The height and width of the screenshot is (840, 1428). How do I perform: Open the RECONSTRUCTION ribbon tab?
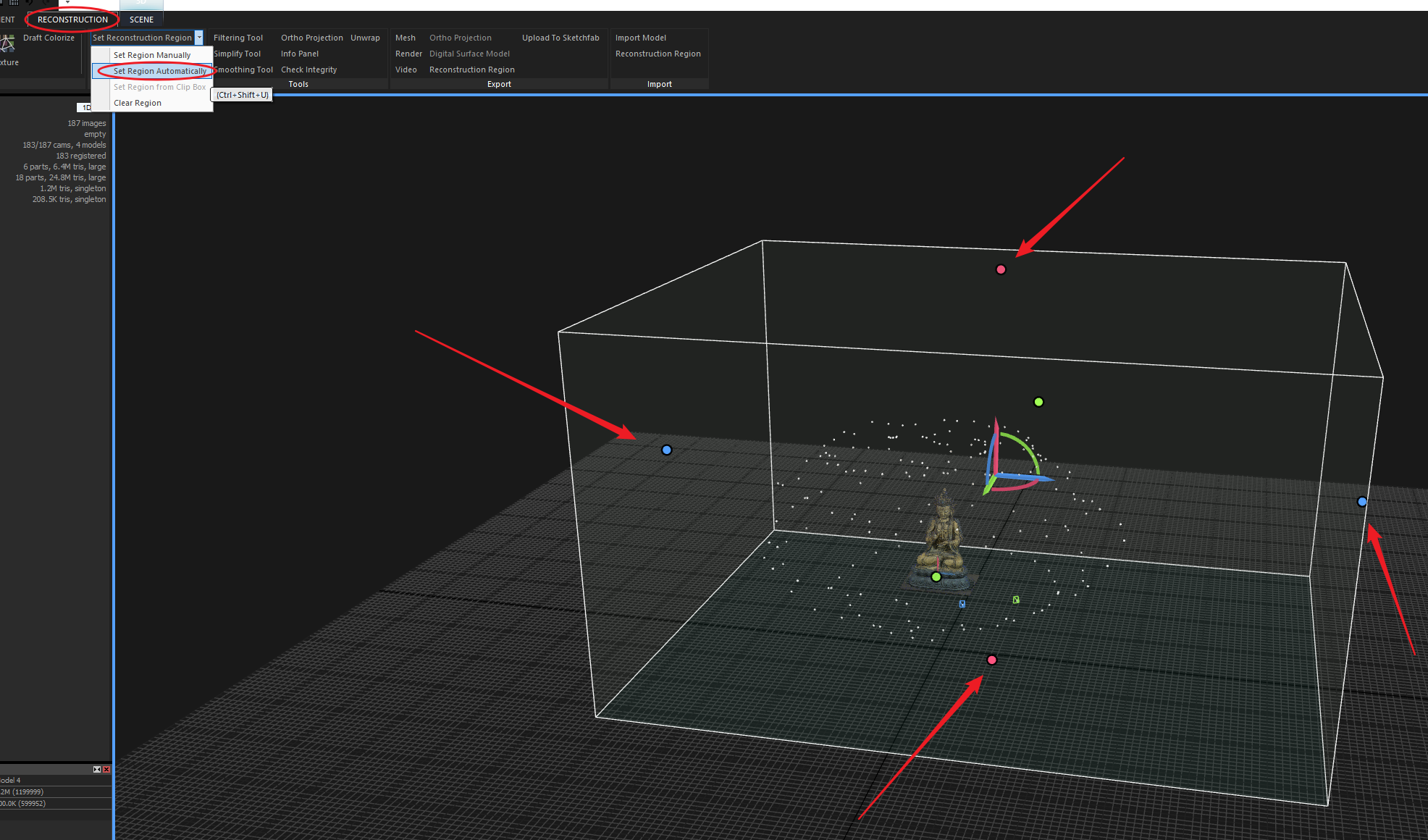[x=72, y=20]
